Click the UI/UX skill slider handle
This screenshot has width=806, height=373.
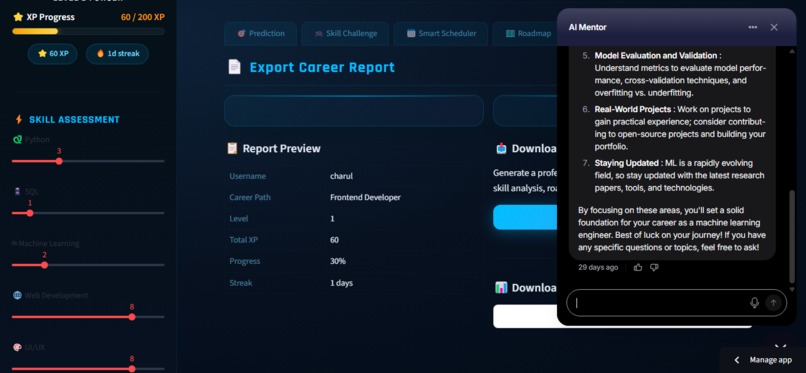click(x=132, y=369)
